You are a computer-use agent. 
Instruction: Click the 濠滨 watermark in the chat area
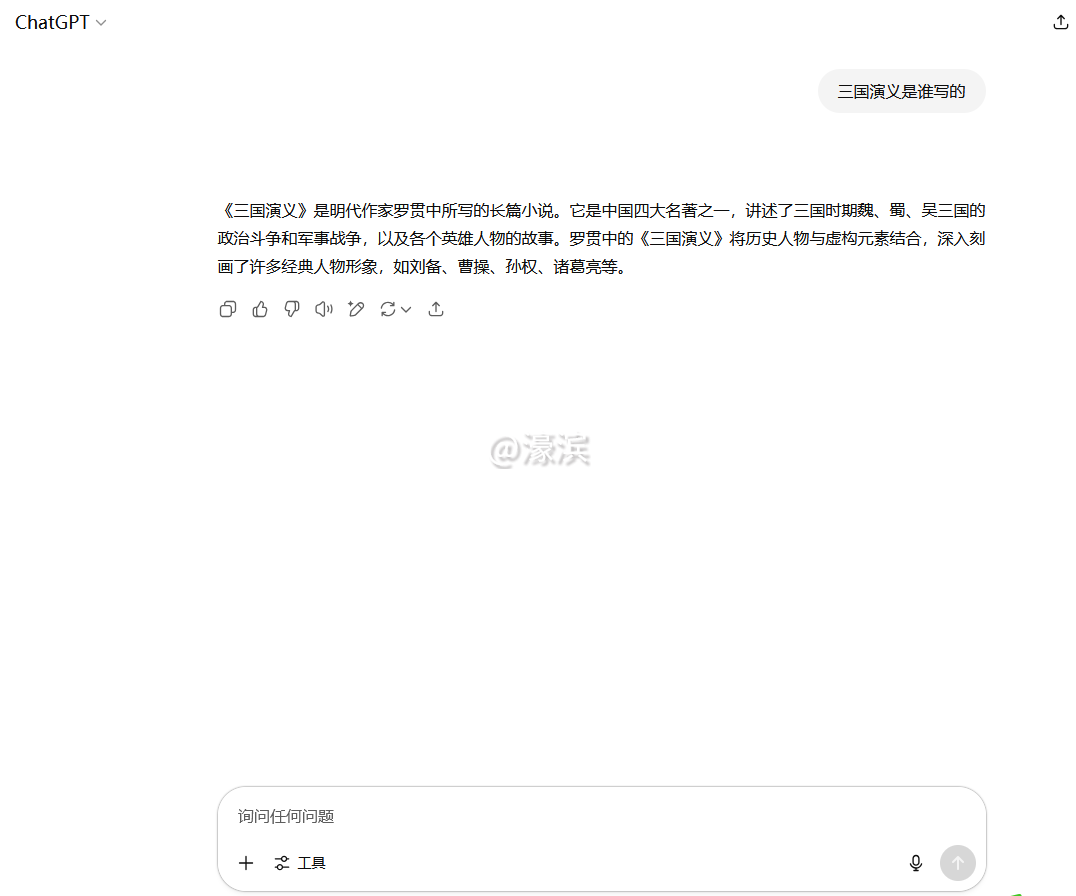(543, 448)
